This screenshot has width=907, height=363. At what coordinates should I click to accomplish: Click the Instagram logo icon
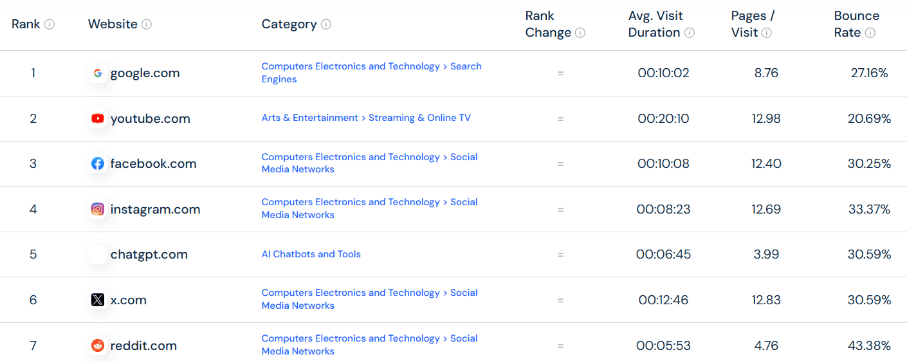coord(98,209)
